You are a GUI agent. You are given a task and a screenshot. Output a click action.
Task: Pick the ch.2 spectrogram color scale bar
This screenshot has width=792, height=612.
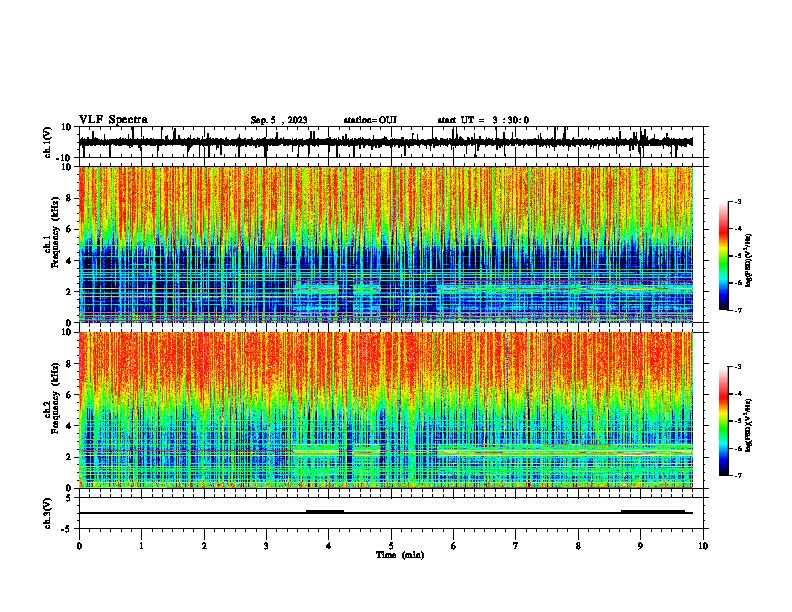pyautogui.click(x=723, y=421)
